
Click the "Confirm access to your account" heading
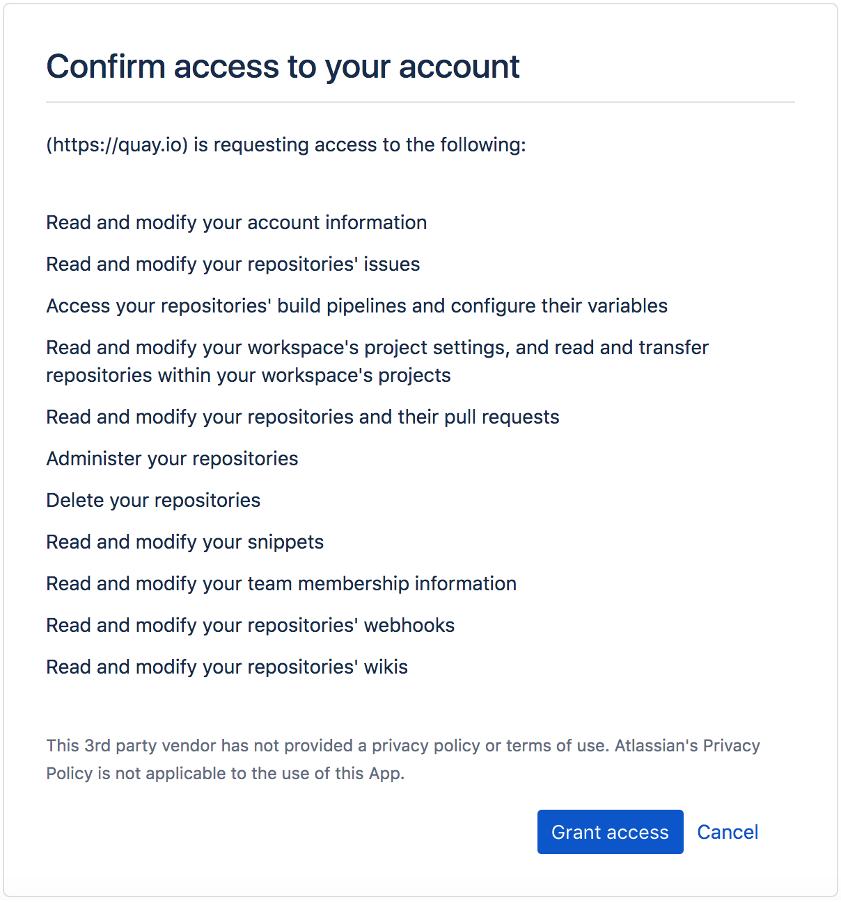click(283, 66)
